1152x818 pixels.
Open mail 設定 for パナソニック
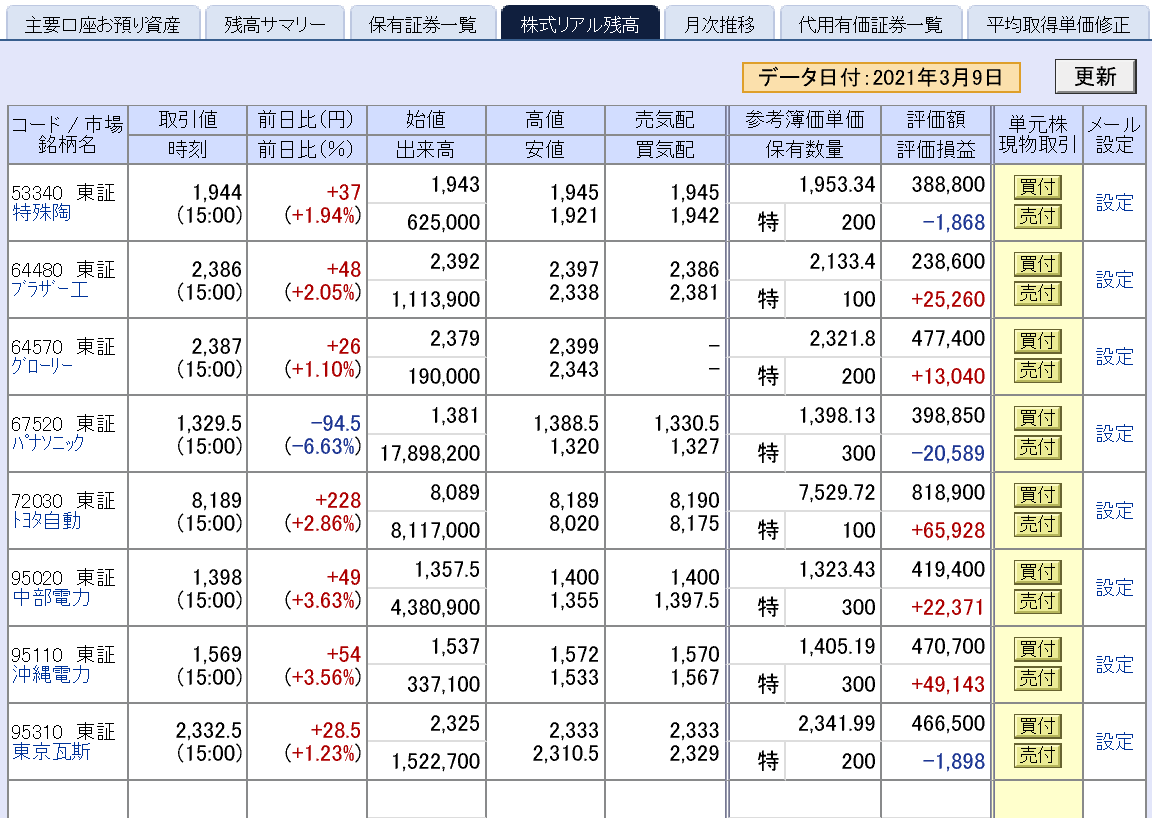1115,434
